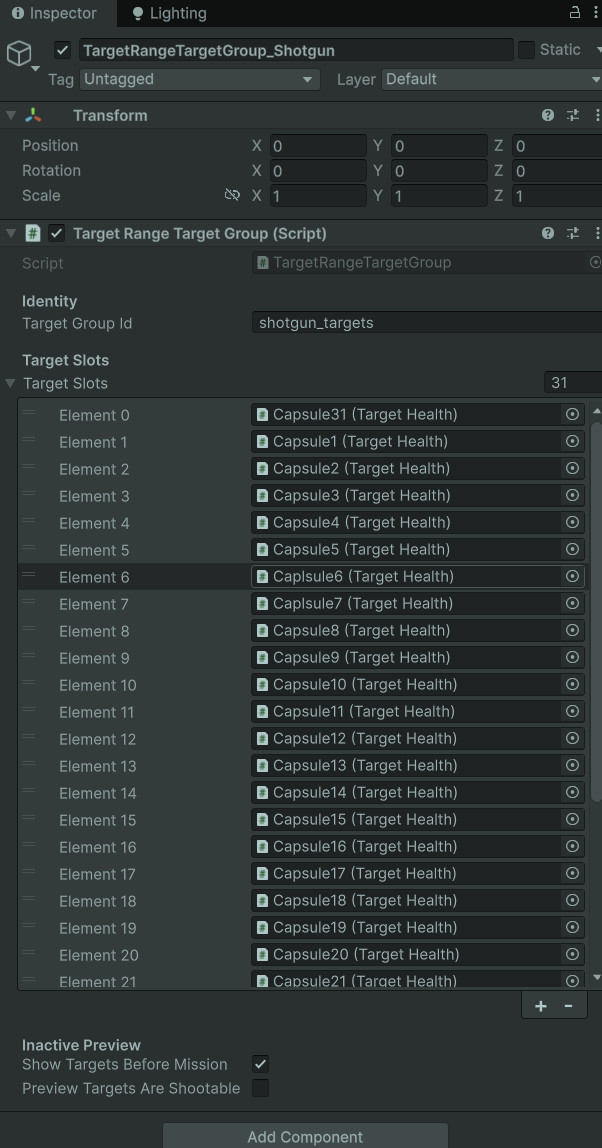Edit the GameObject name field
The height and width of the screenshot is (1148, 602).
coord(296,50)
